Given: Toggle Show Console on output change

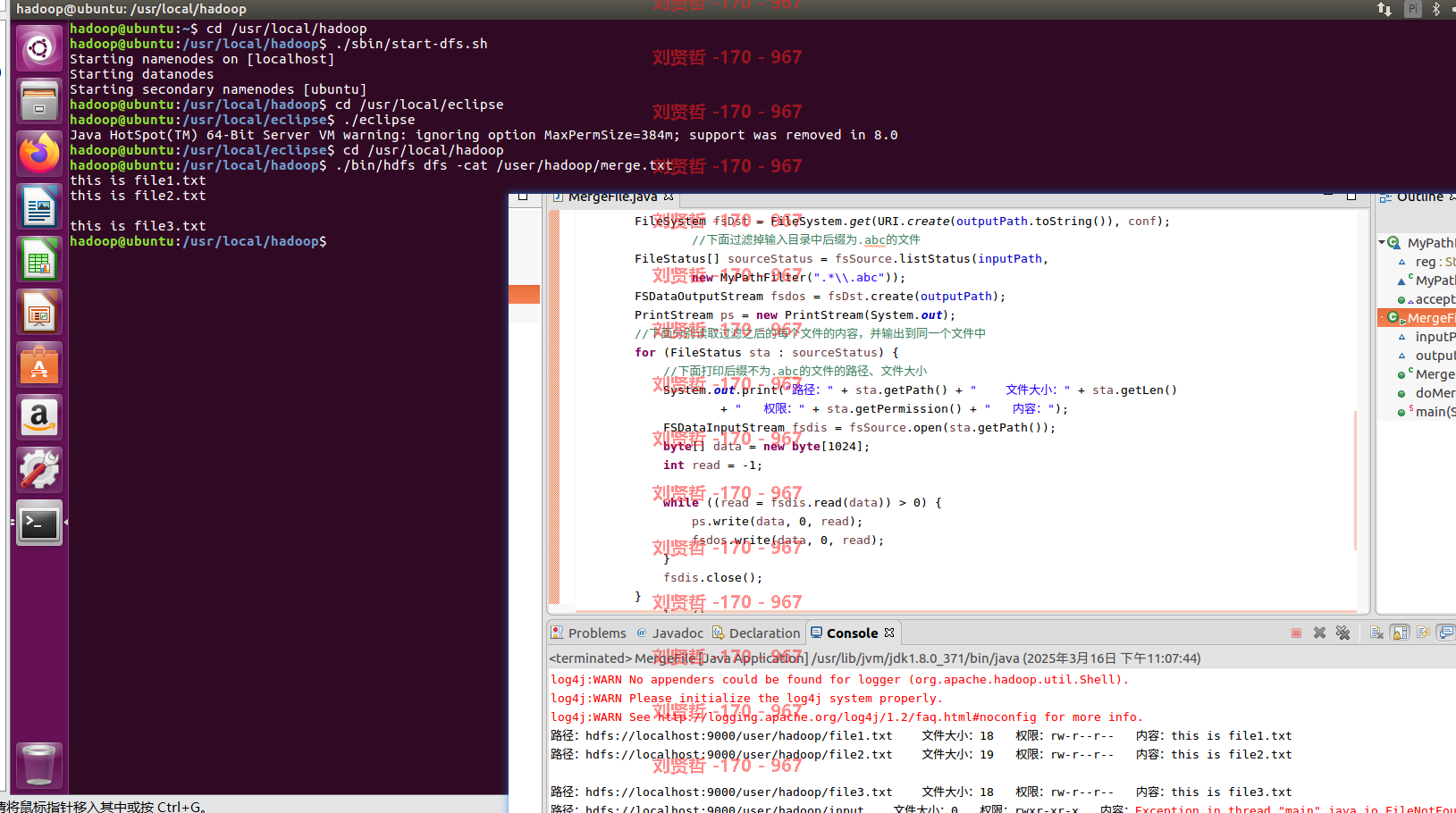Looking at the screenshot, I should point(1446,633).
